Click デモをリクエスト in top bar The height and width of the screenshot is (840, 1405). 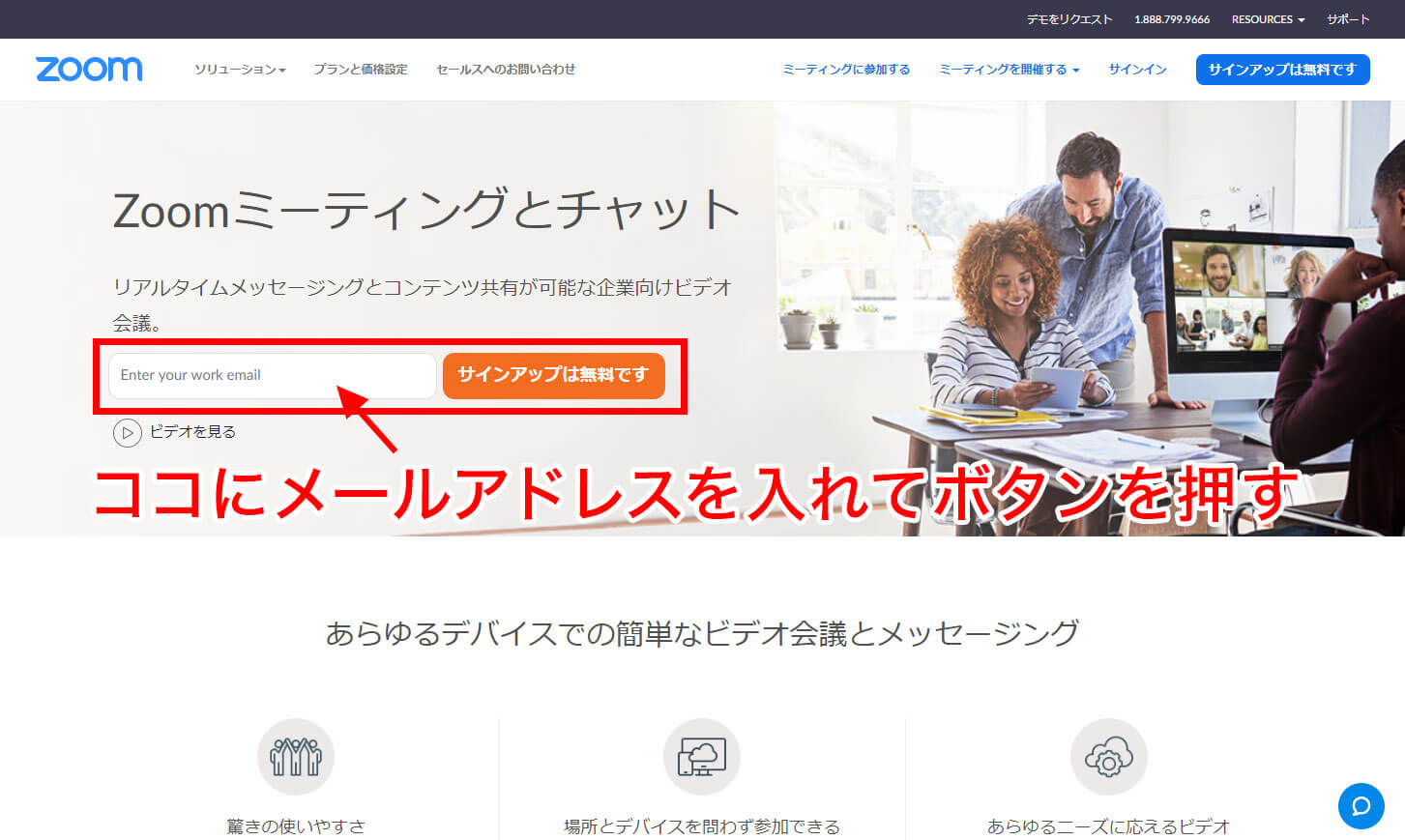1069,19
